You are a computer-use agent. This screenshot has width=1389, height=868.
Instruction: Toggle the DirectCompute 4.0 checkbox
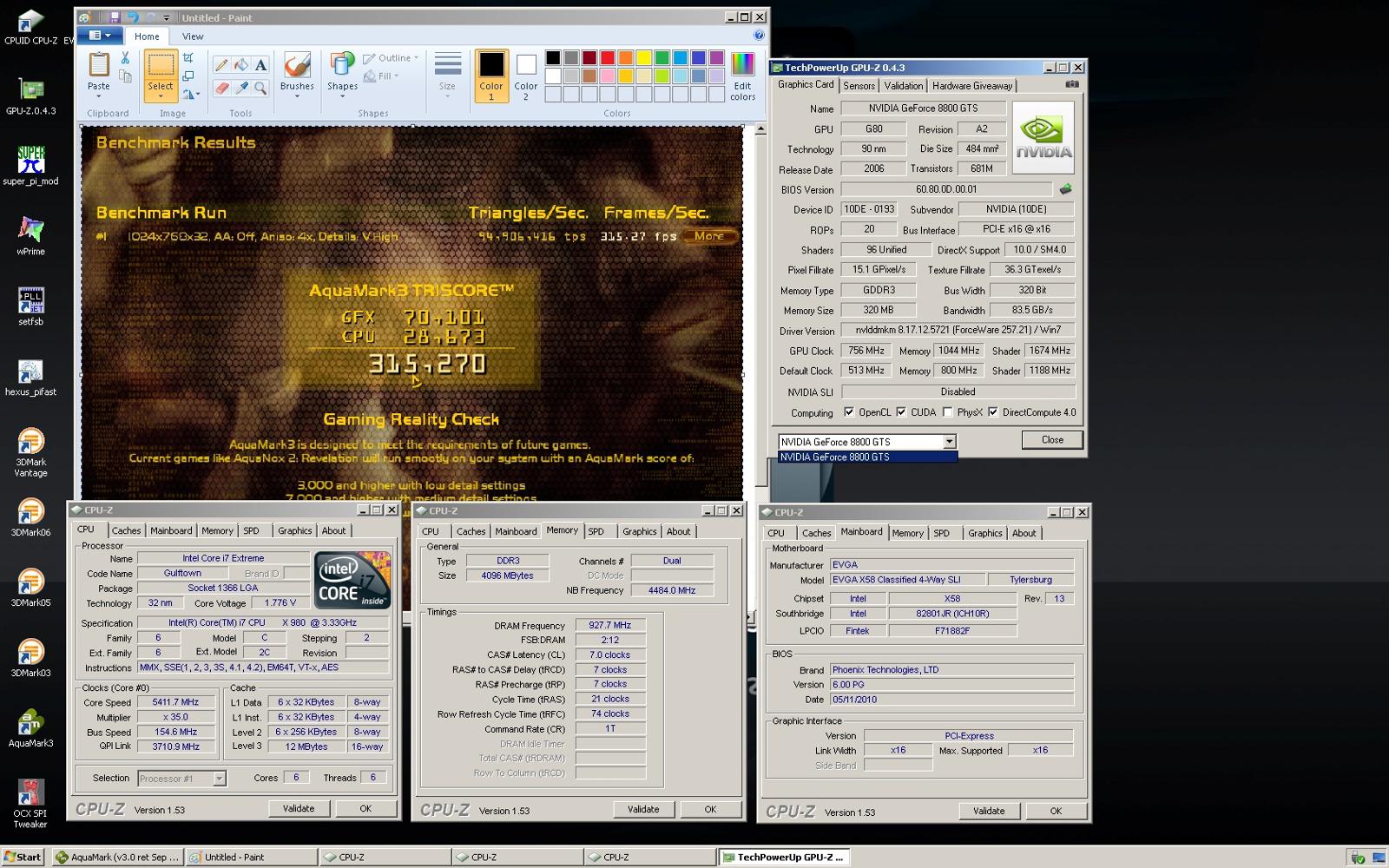[x=993, y=412]
